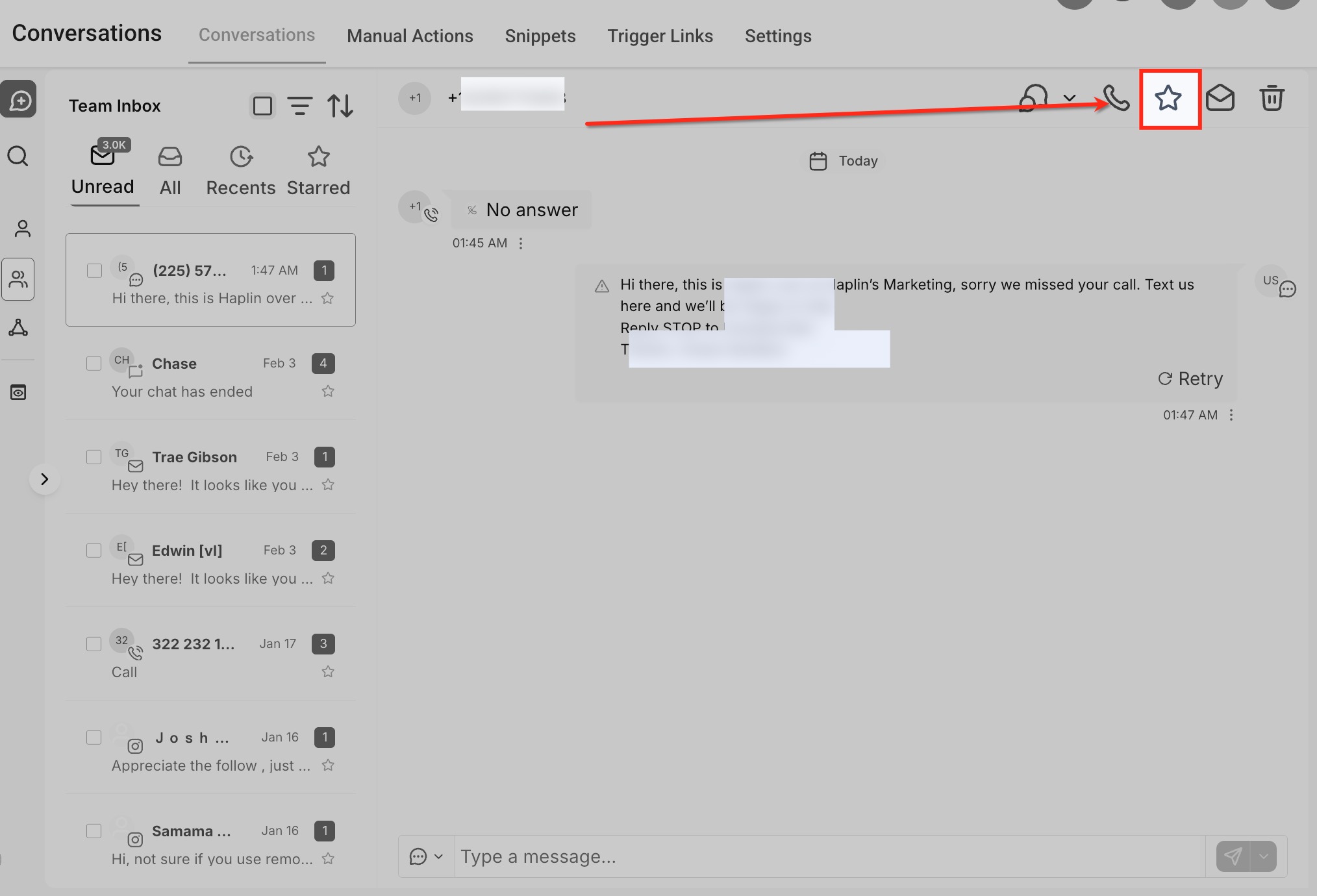1317x896 pixels.
Task: Open message channel type dropdown
Action: [426, 856]
